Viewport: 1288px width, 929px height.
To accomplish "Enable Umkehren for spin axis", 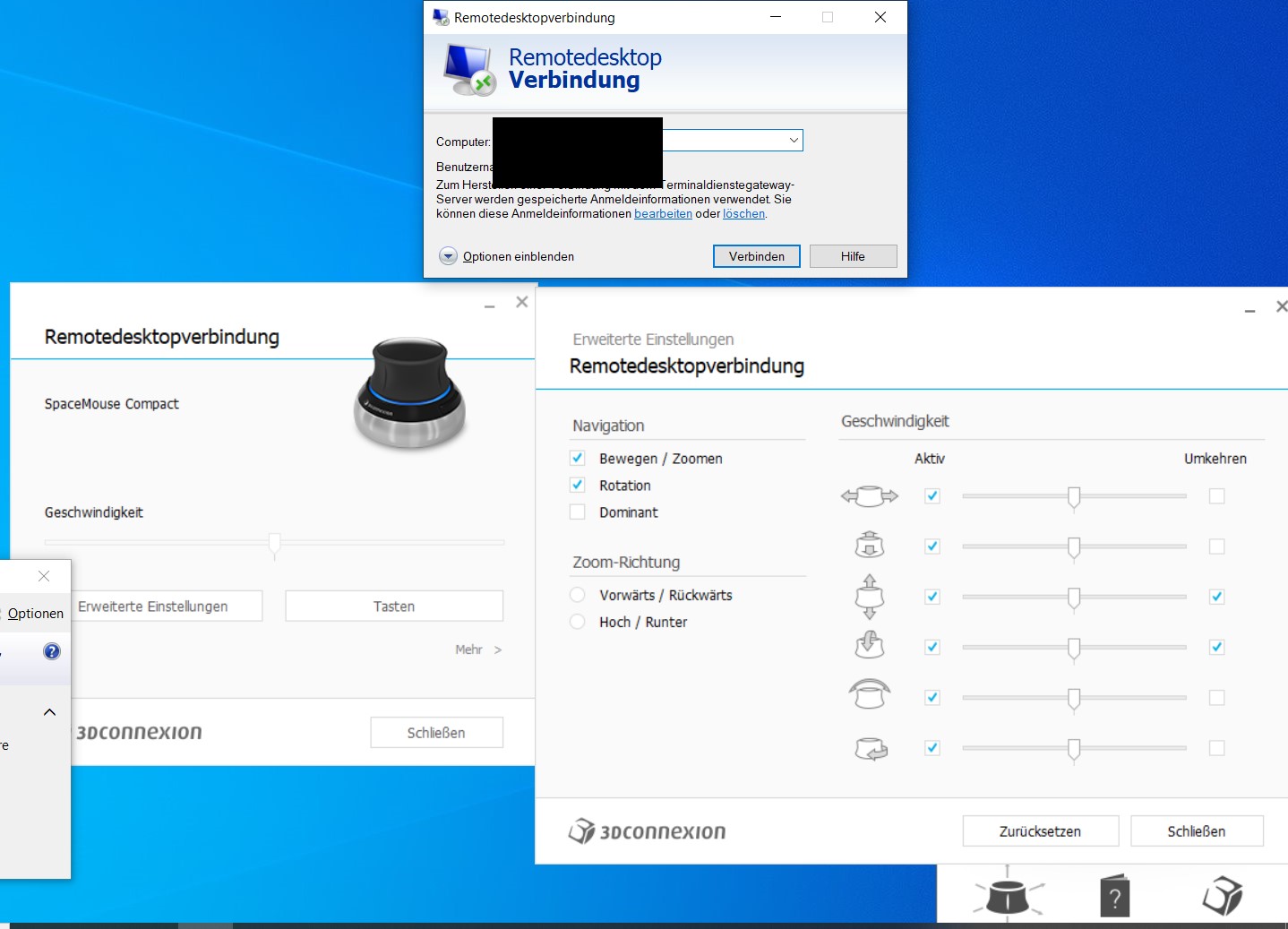I will (1216, 748).
